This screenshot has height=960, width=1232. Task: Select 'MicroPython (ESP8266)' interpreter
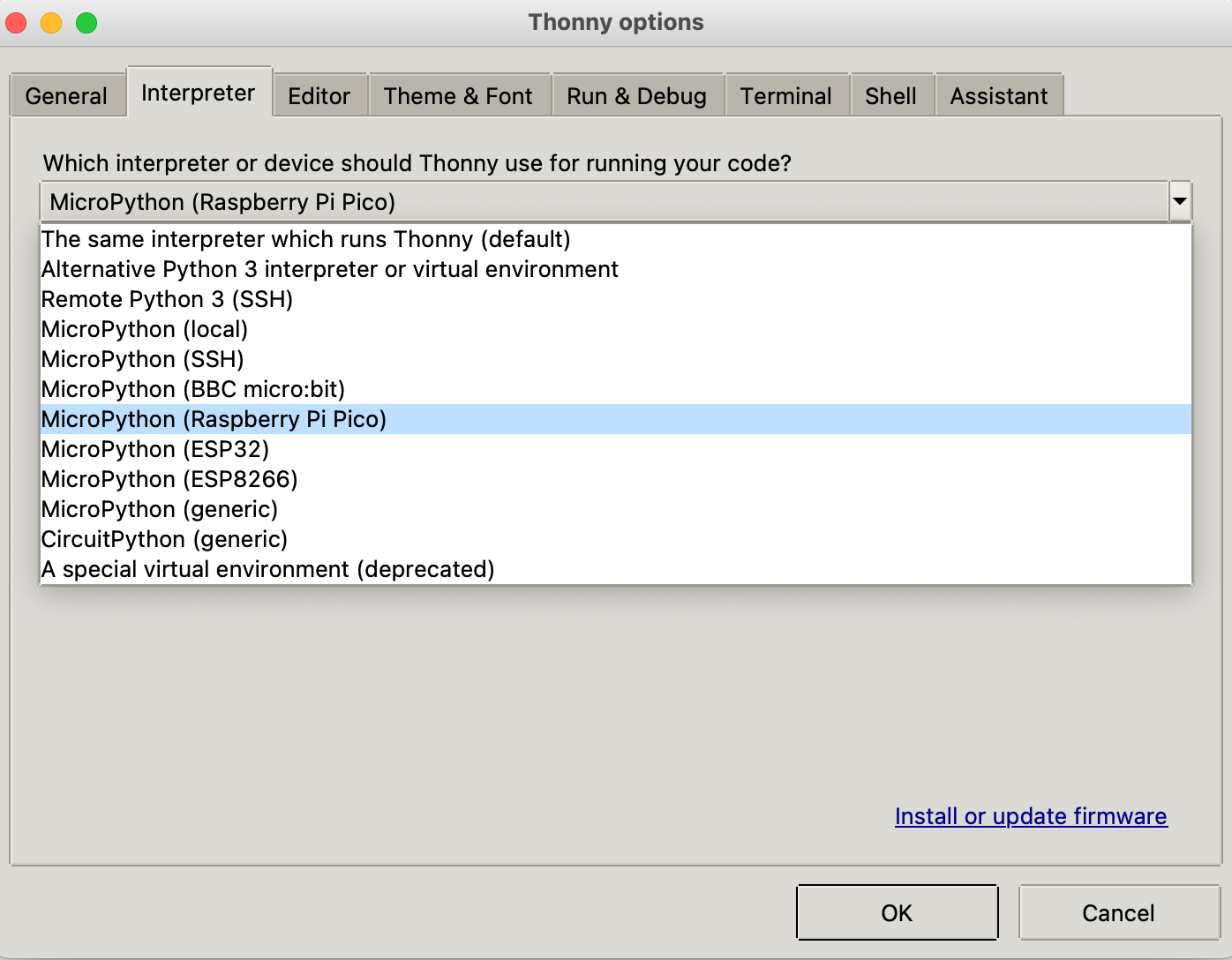coord(616,479)
